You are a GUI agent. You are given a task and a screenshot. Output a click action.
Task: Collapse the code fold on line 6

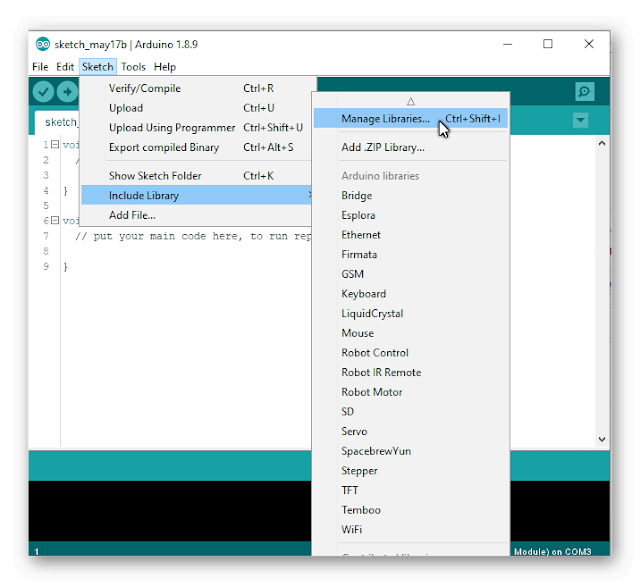[x=55, y=220]
